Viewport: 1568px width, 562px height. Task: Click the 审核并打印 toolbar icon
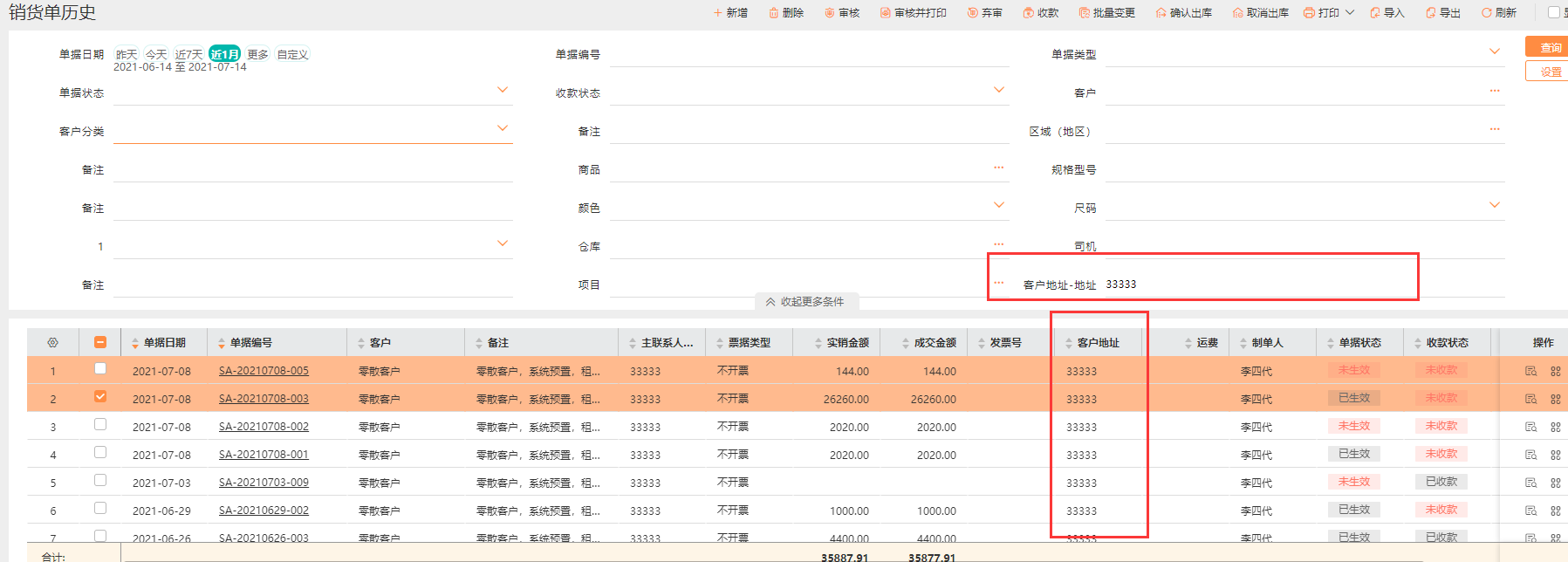point(885,13)
